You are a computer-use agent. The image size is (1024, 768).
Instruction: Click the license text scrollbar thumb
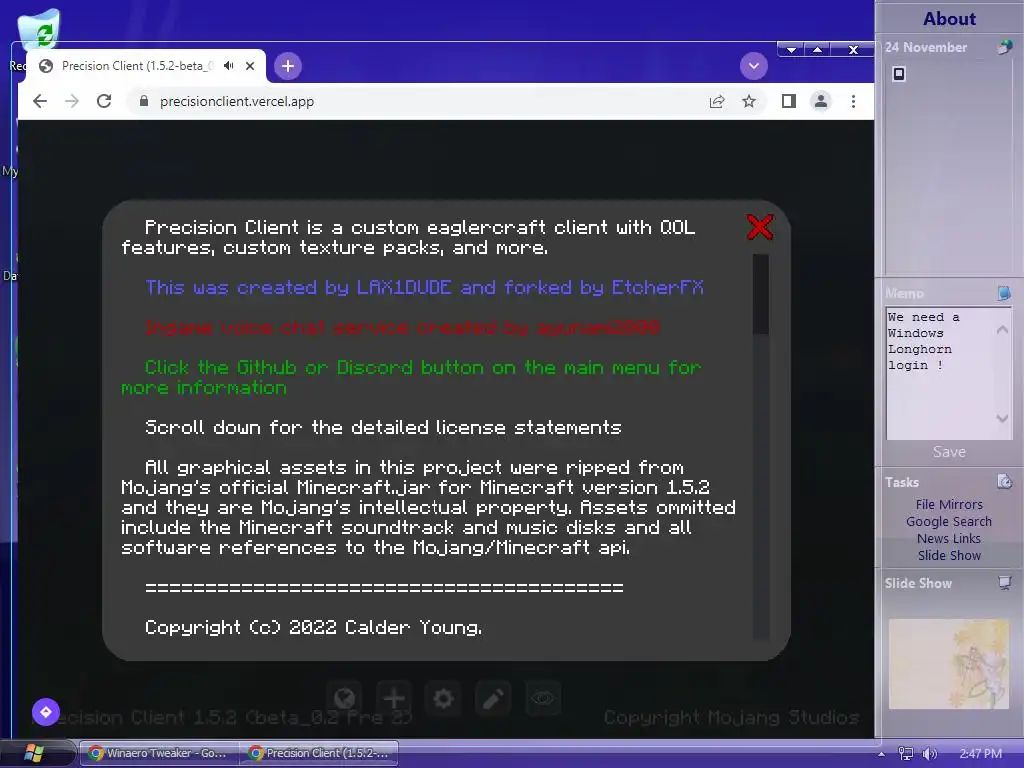pyautogui.click(x=760, y=293)
